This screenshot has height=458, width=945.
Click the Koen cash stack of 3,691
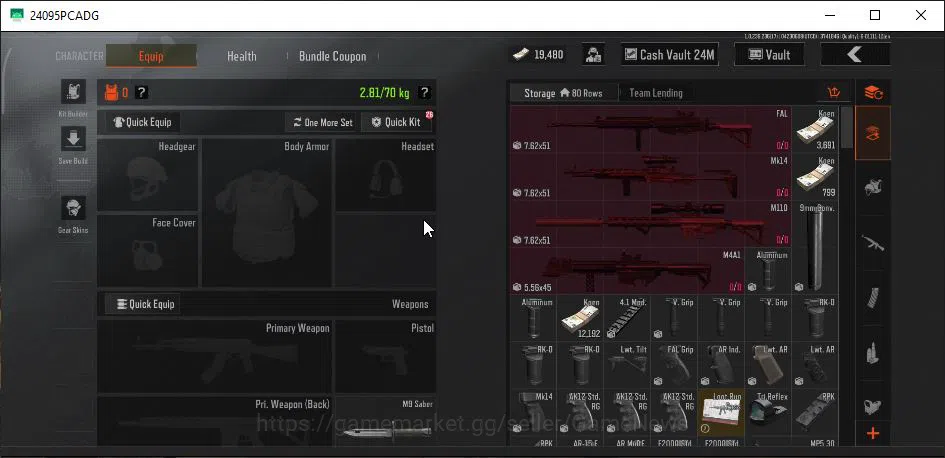click(x=815, y=130)
